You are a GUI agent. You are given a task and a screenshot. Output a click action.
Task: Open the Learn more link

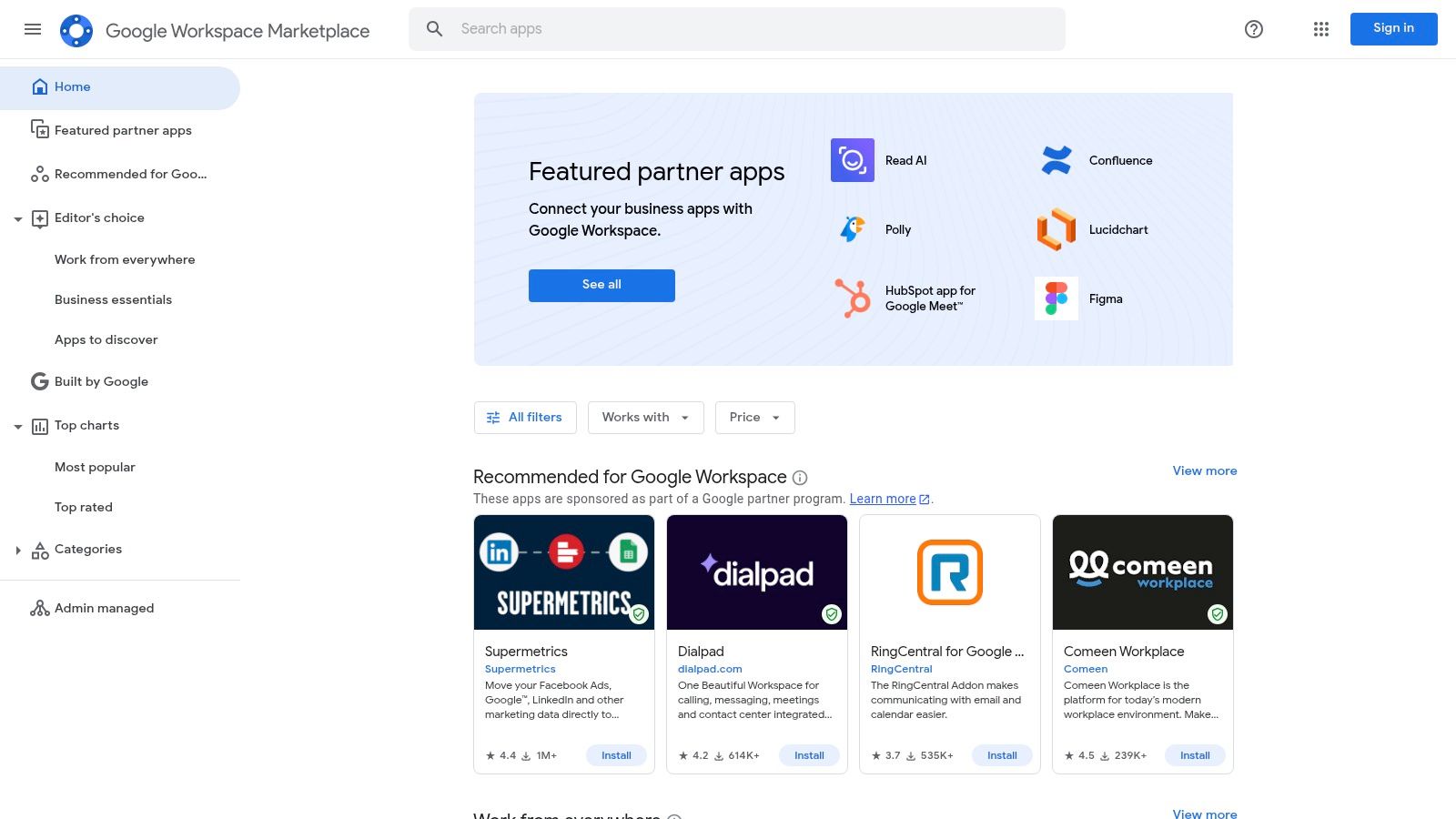click(x=889, y=499)
